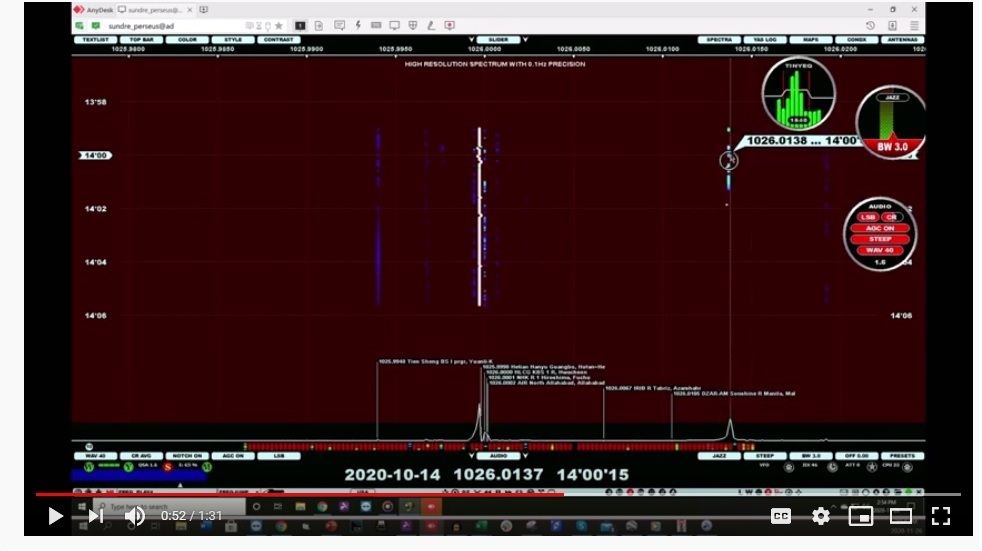Screen dimensions: 982x551
Task: Click the left arrow beside AUDIO
Action: point(472,456)
